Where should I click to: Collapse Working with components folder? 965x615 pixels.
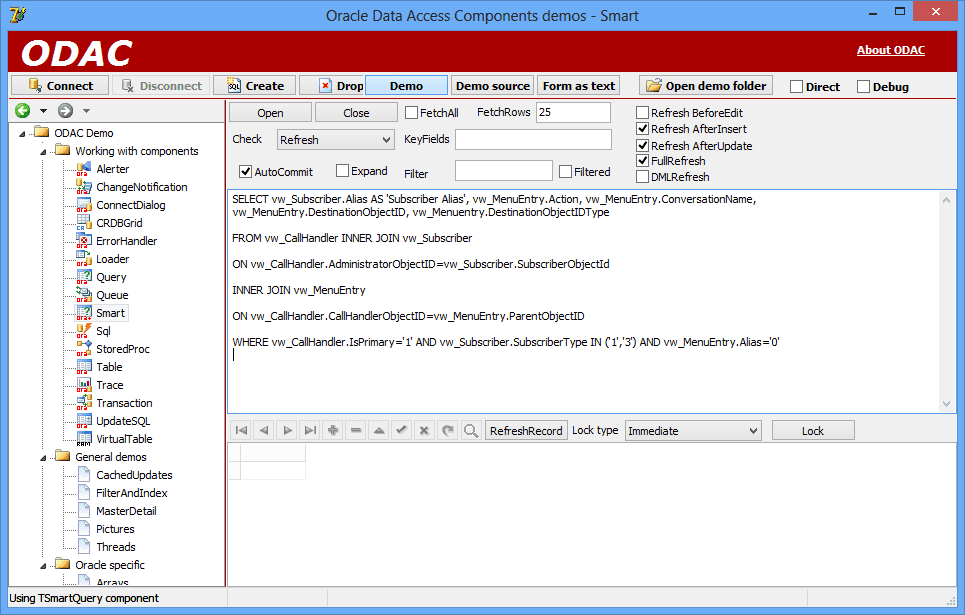pyautogui.click(x=43, y=151)
